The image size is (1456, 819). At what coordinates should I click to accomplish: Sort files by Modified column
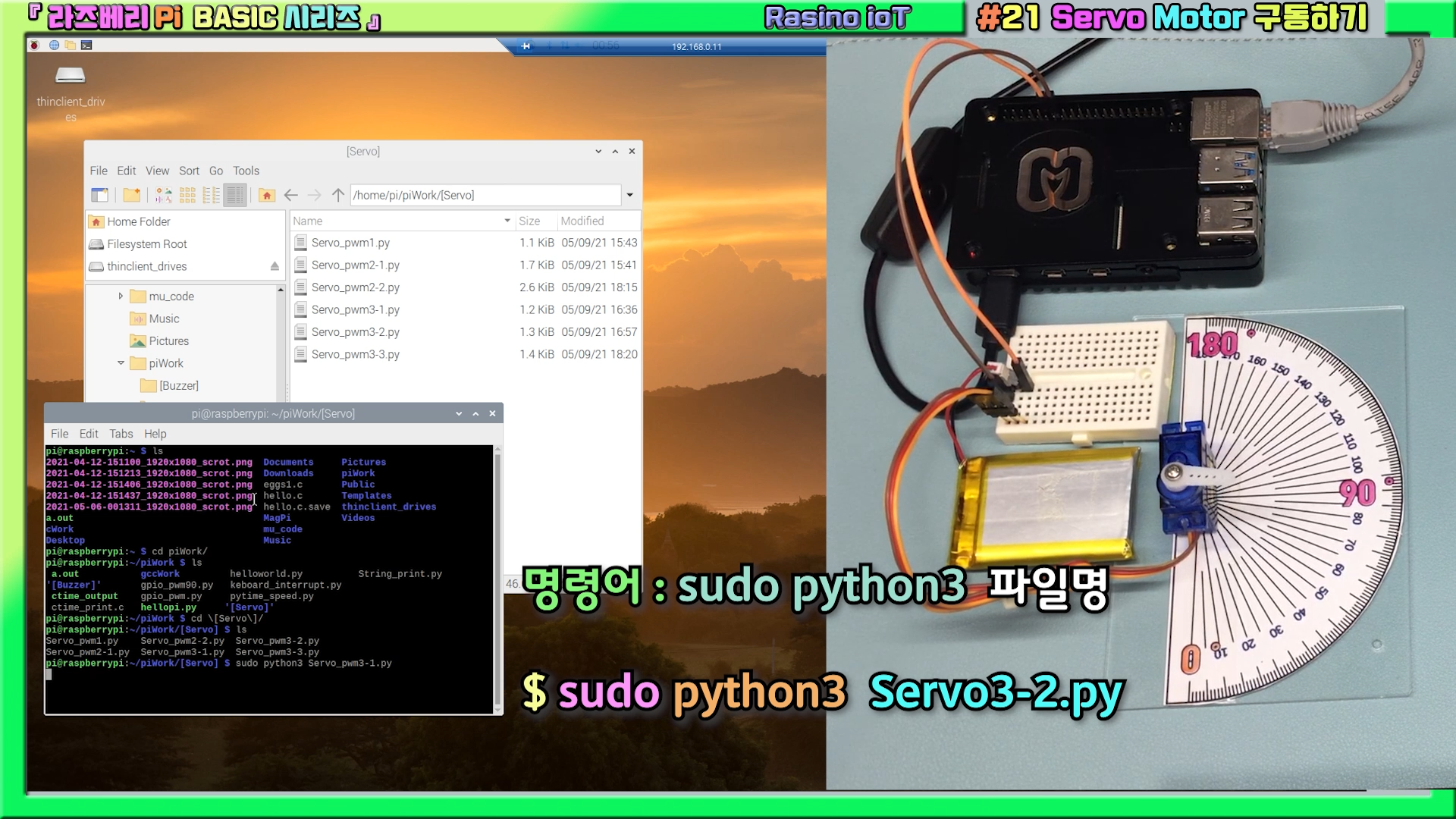582,221
